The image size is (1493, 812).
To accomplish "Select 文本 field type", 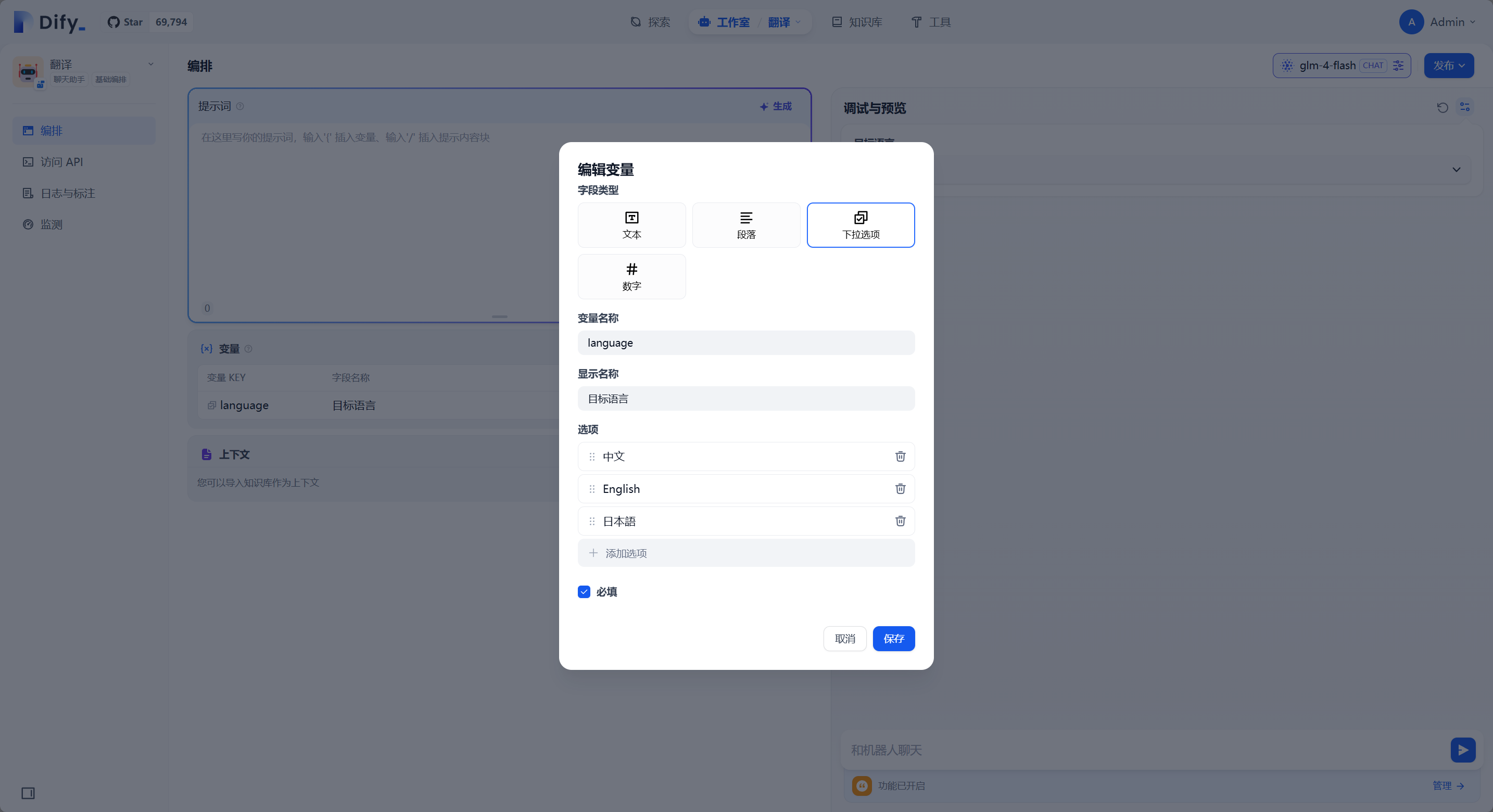I will coord(631,225).
